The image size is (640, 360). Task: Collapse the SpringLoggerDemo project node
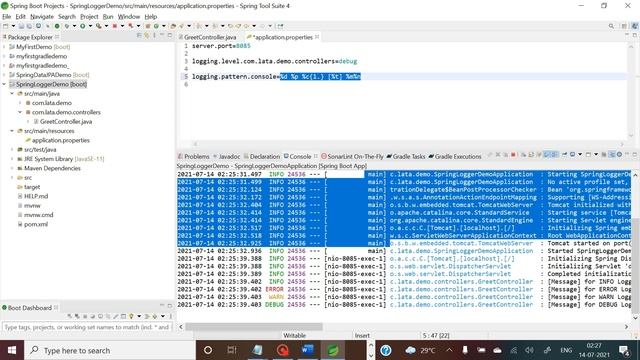(4, 84)
